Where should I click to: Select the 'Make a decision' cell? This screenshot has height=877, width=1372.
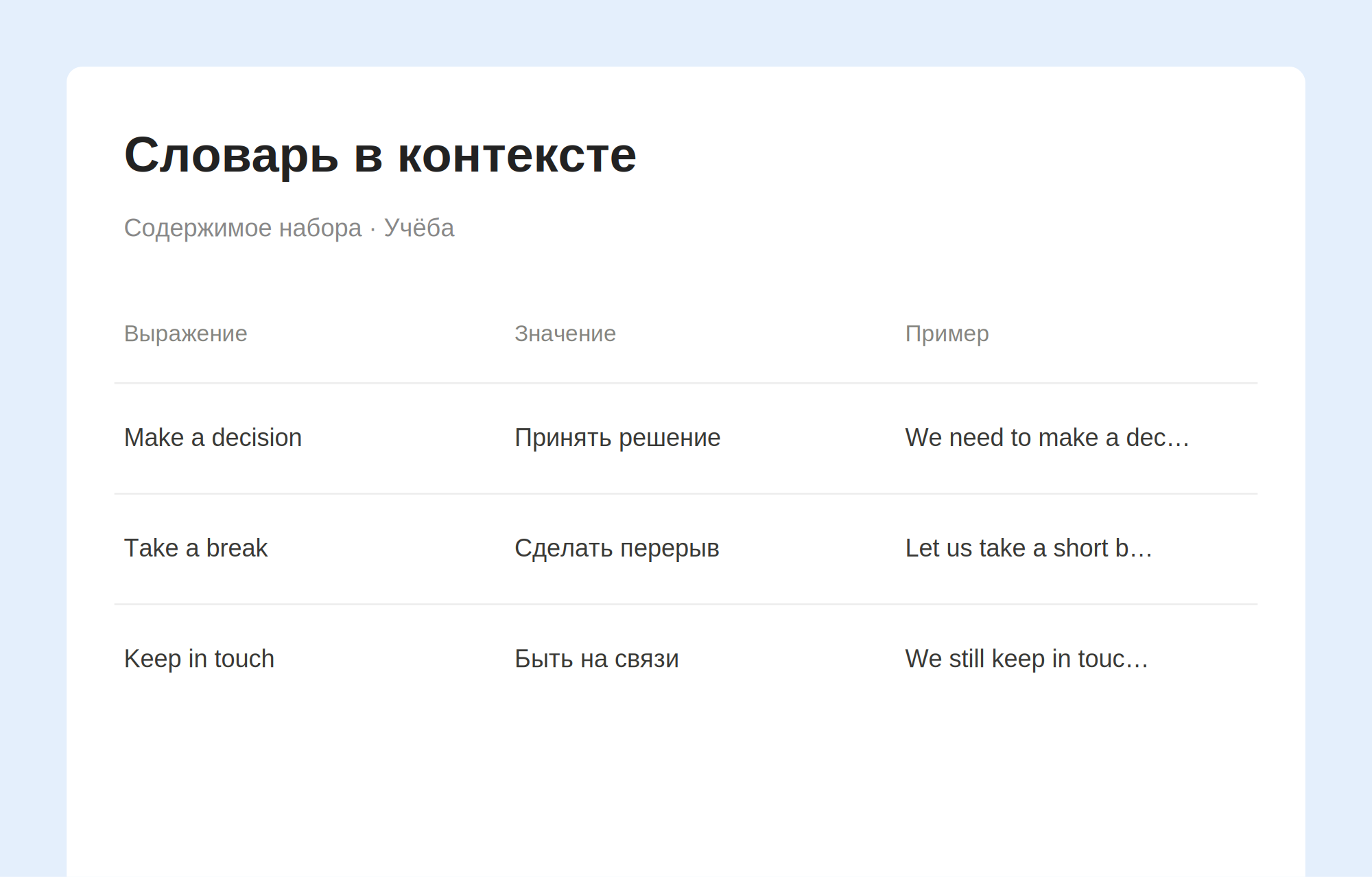(213, 438)
